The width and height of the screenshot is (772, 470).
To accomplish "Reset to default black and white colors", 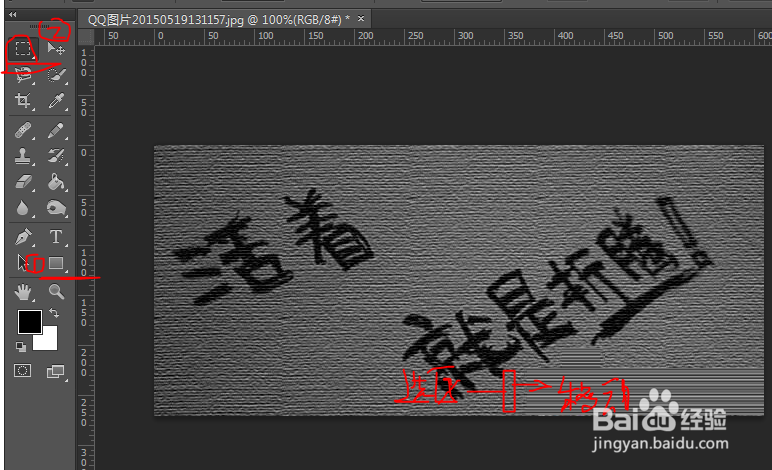I will click(21, 347).
